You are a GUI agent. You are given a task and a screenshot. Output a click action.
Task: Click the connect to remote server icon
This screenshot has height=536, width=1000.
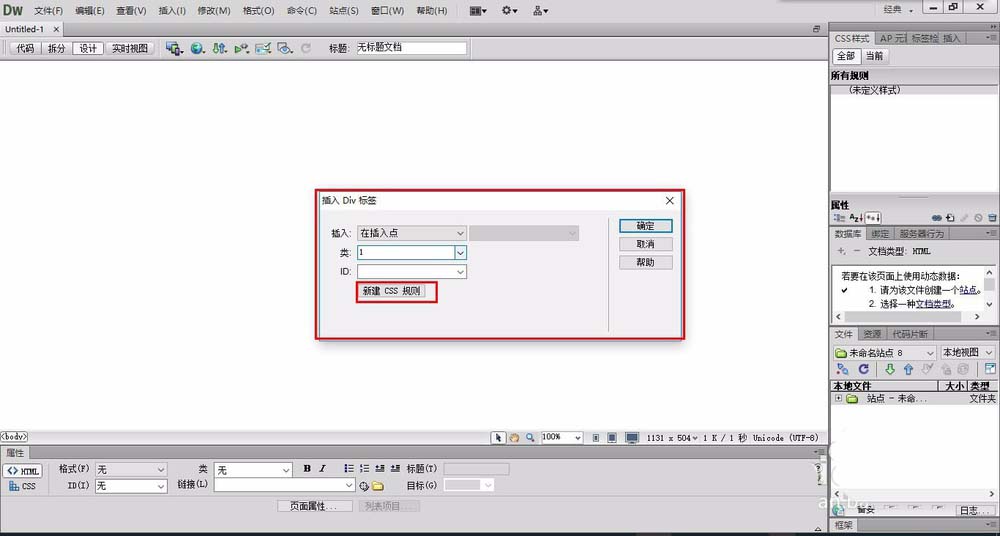pos(842,369)
